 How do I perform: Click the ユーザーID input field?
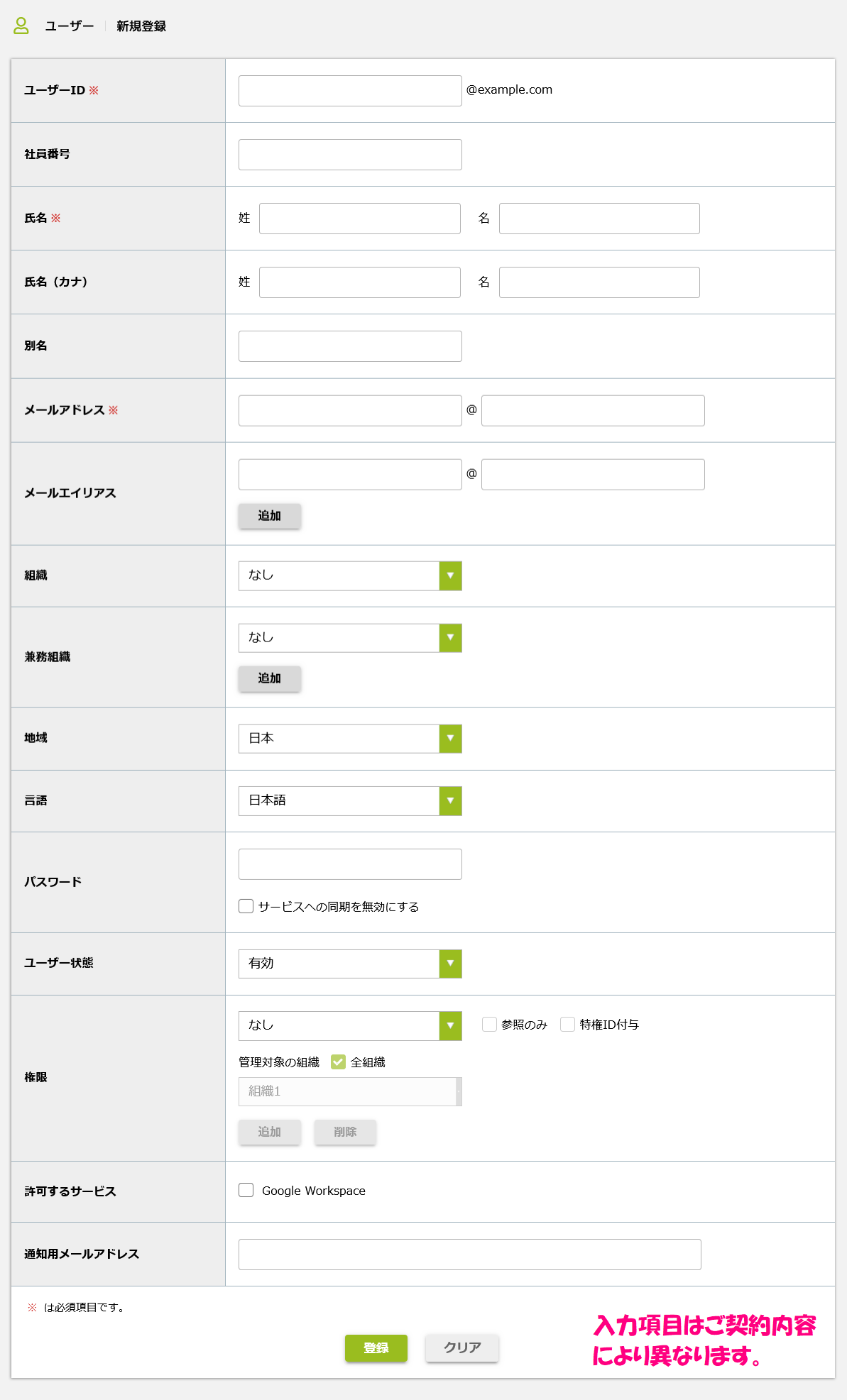(350, 91)
